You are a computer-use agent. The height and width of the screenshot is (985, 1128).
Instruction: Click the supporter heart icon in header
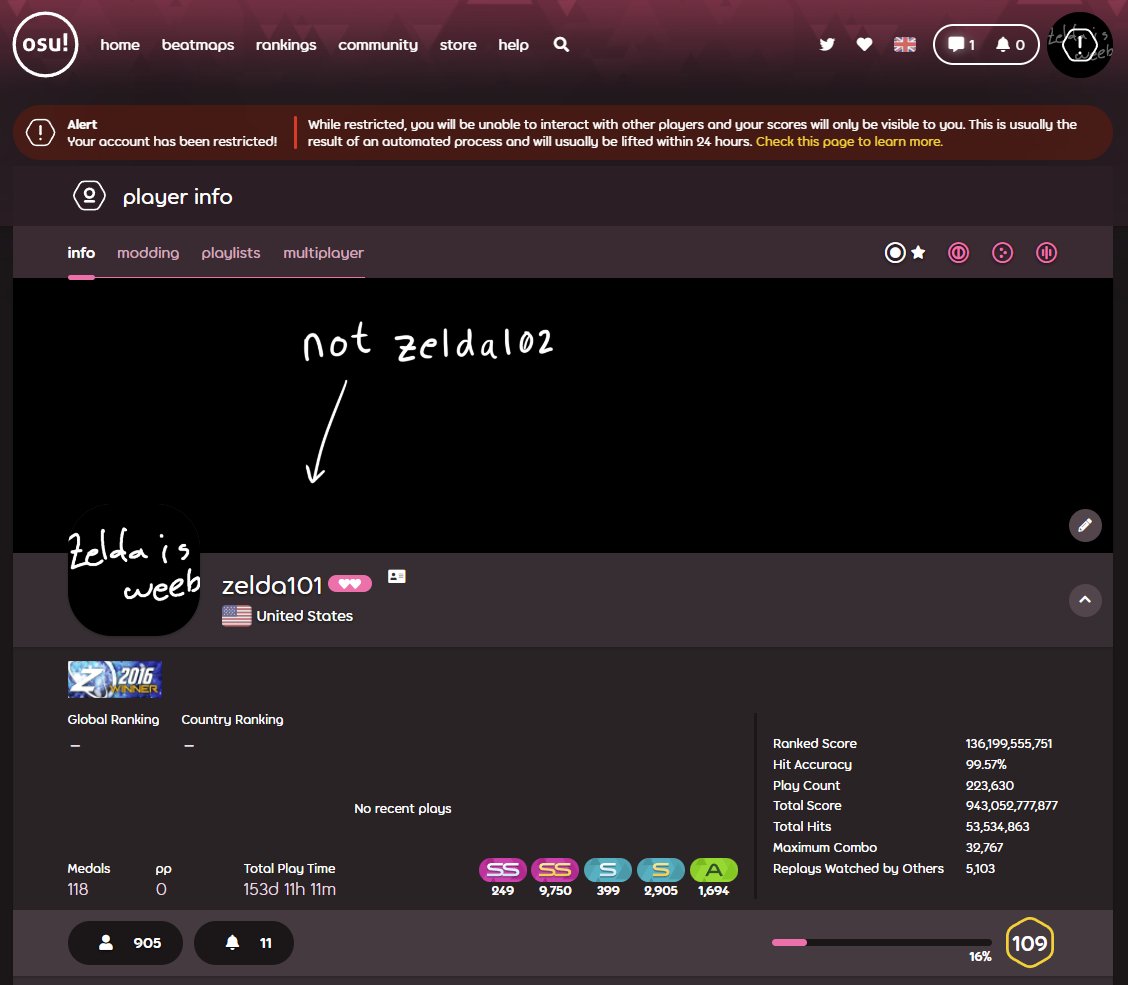pyautogui.click(x=865, y=45)
